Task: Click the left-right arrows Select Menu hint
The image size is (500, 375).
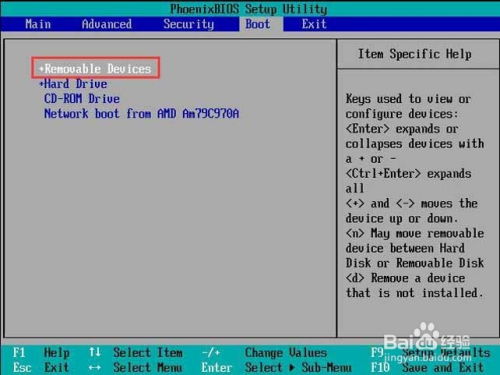Action: coord(136,367)
